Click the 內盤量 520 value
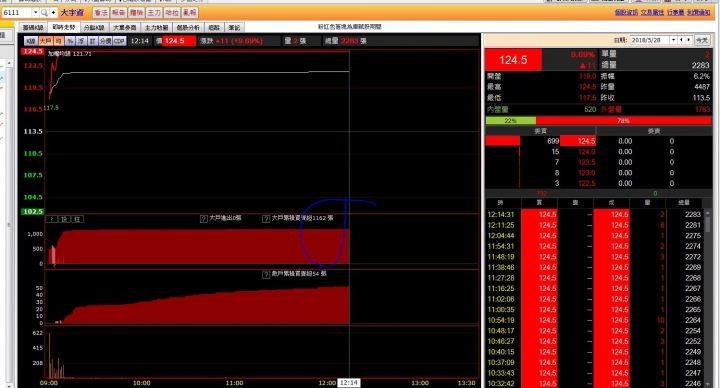 (590, 109)
